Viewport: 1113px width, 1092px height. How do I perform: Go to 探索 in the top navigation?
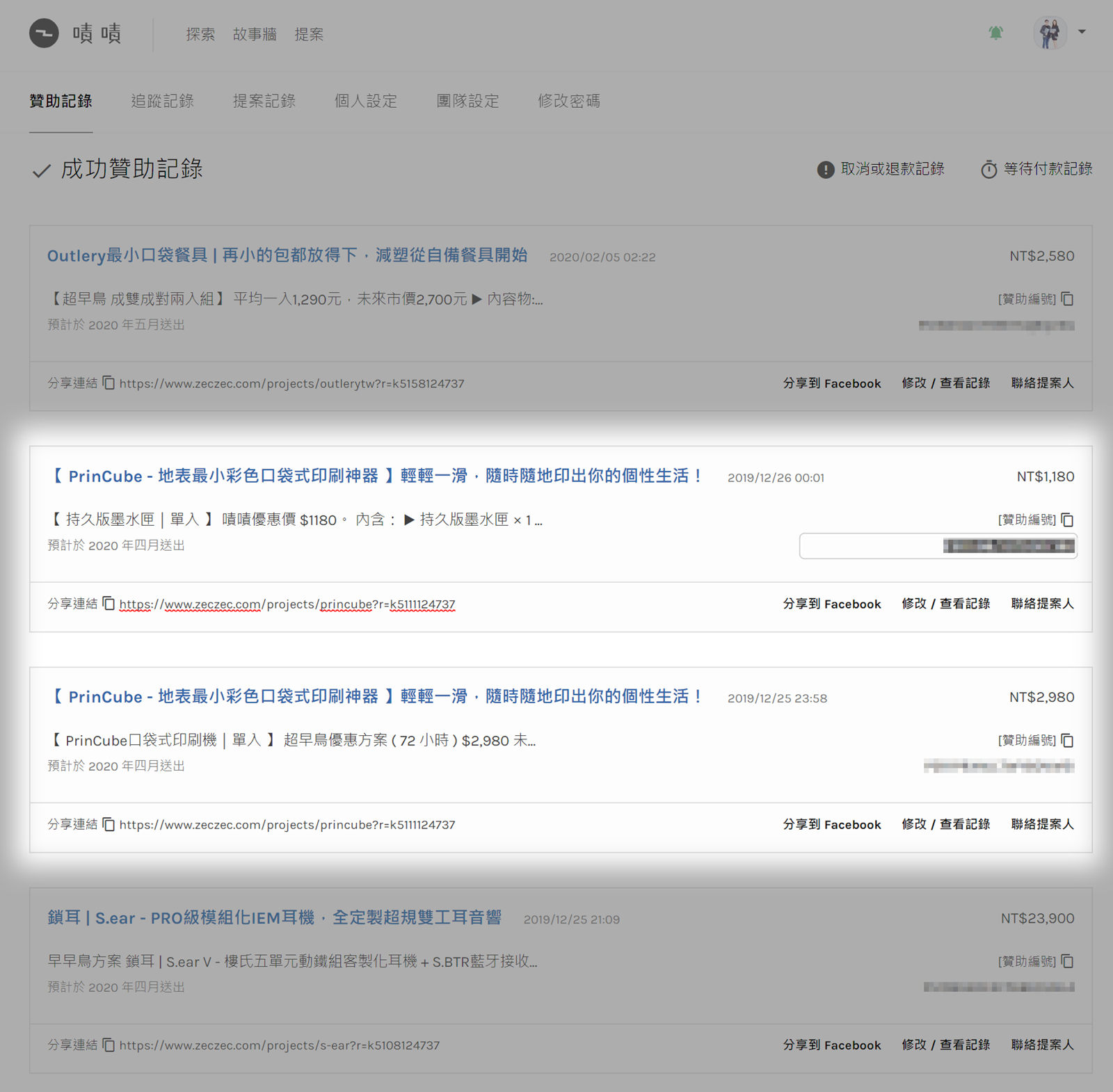tap(200, 34)
